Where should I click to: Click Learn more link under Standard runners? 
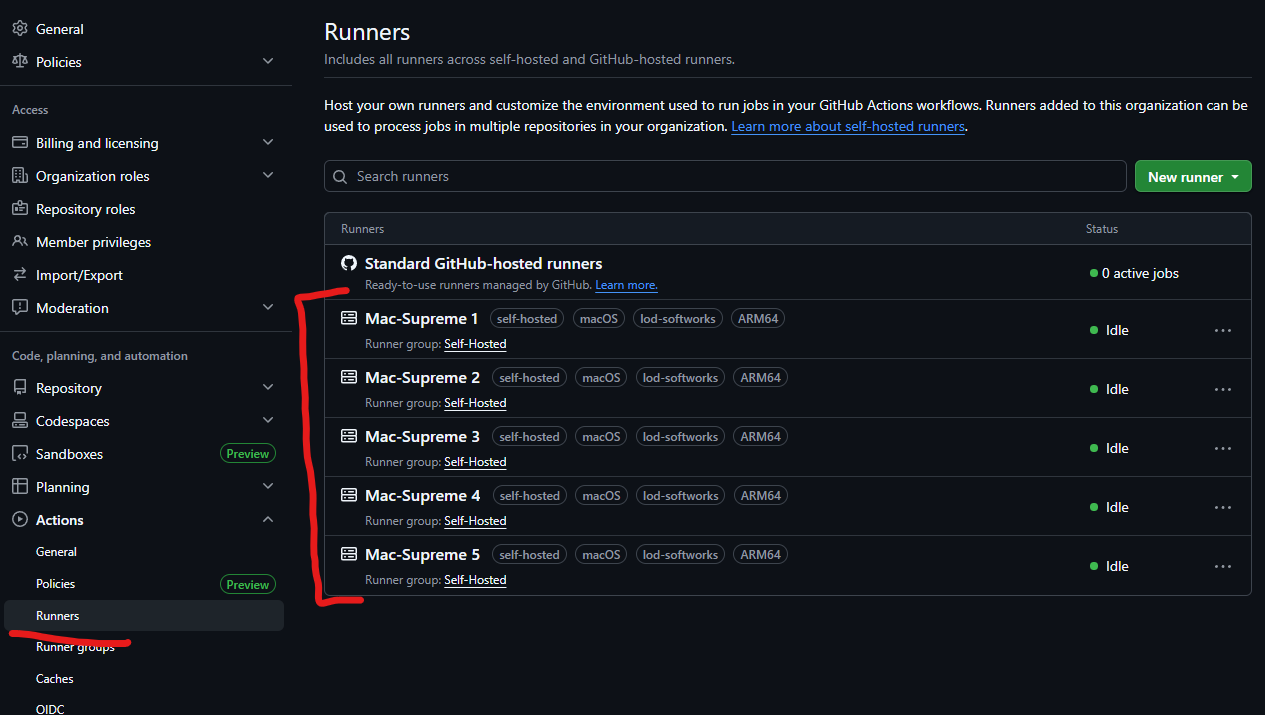[626, 285]
